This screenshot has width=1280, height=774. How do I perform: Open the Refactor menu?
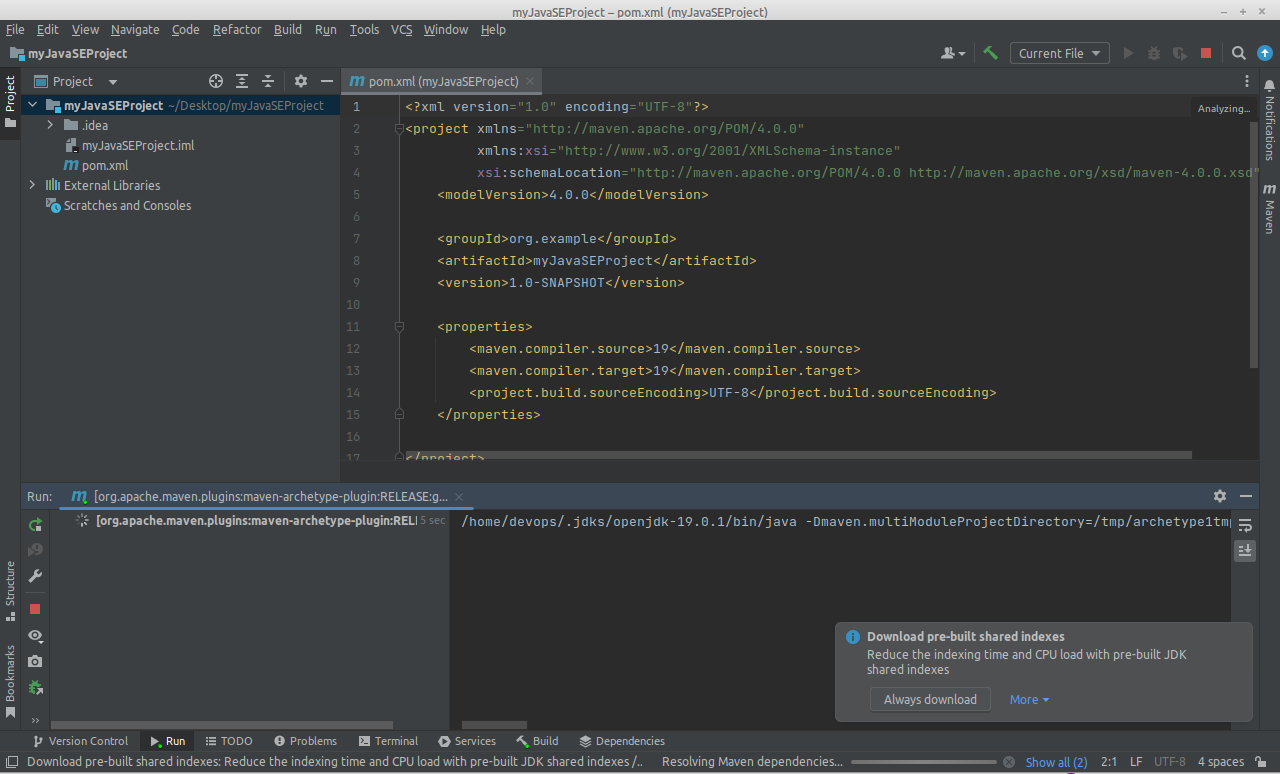(237, 29)
